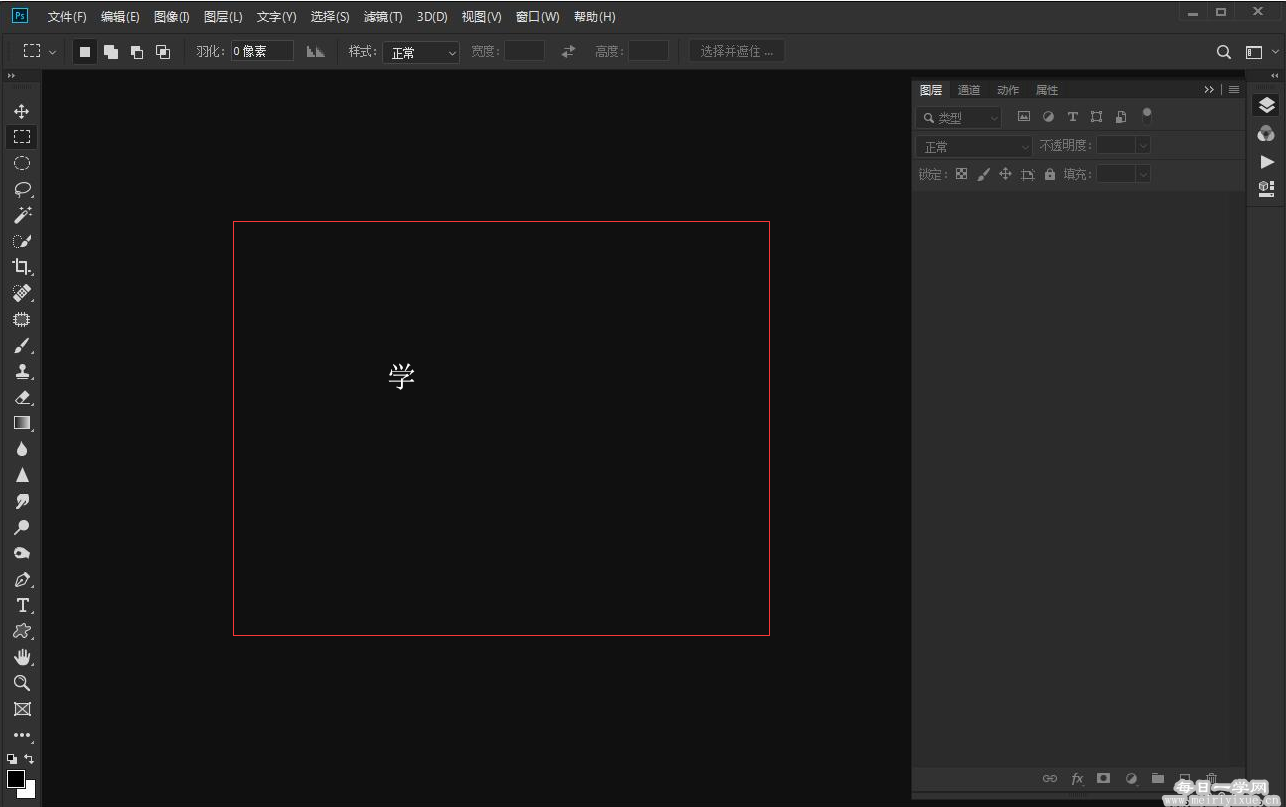This screenshot has width=1286, height=807.
Task: Open the 滤镜(T) menu
Action: (383, 17)
